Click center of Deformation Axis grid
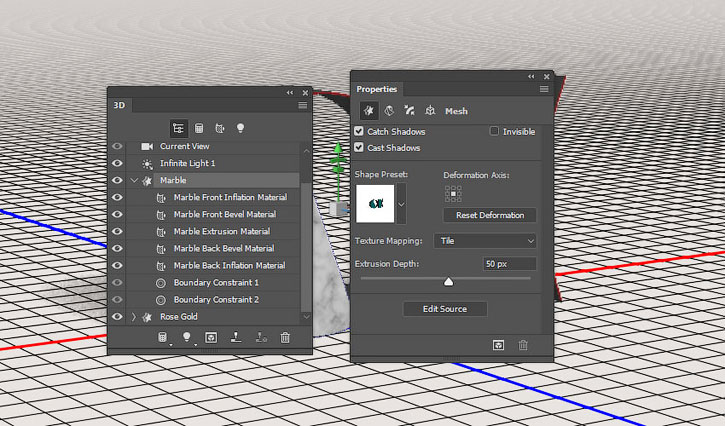 [x=454, y=194]
